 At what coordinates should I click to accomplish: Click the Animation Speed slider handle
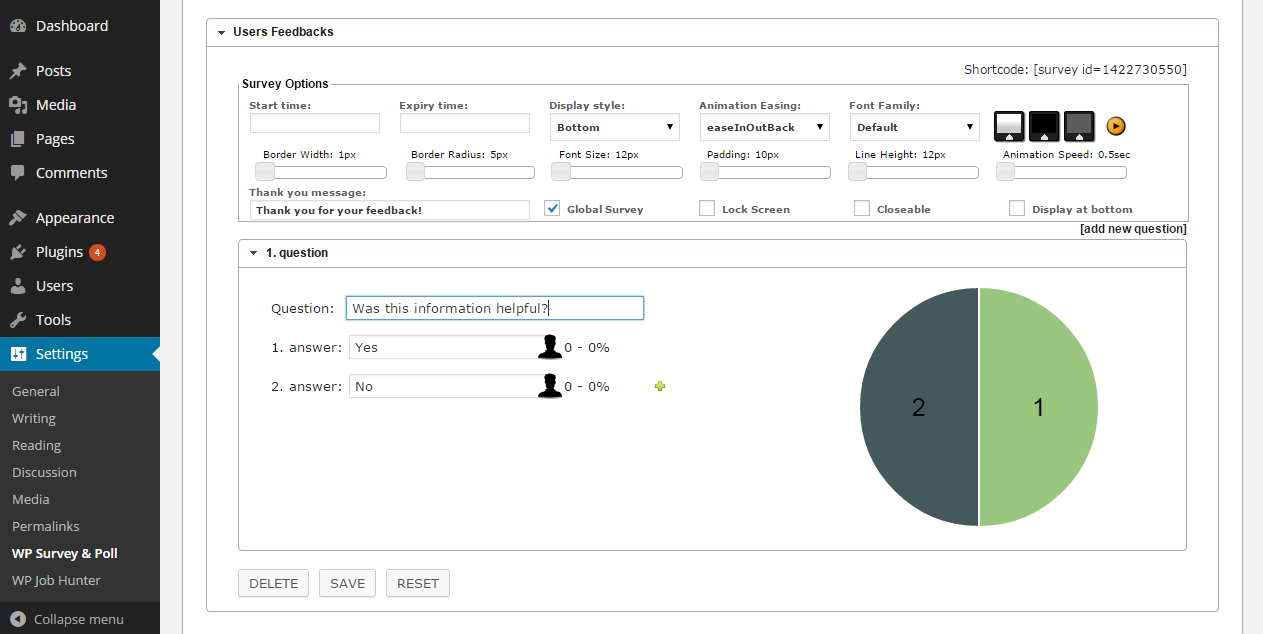(1005, 172)
